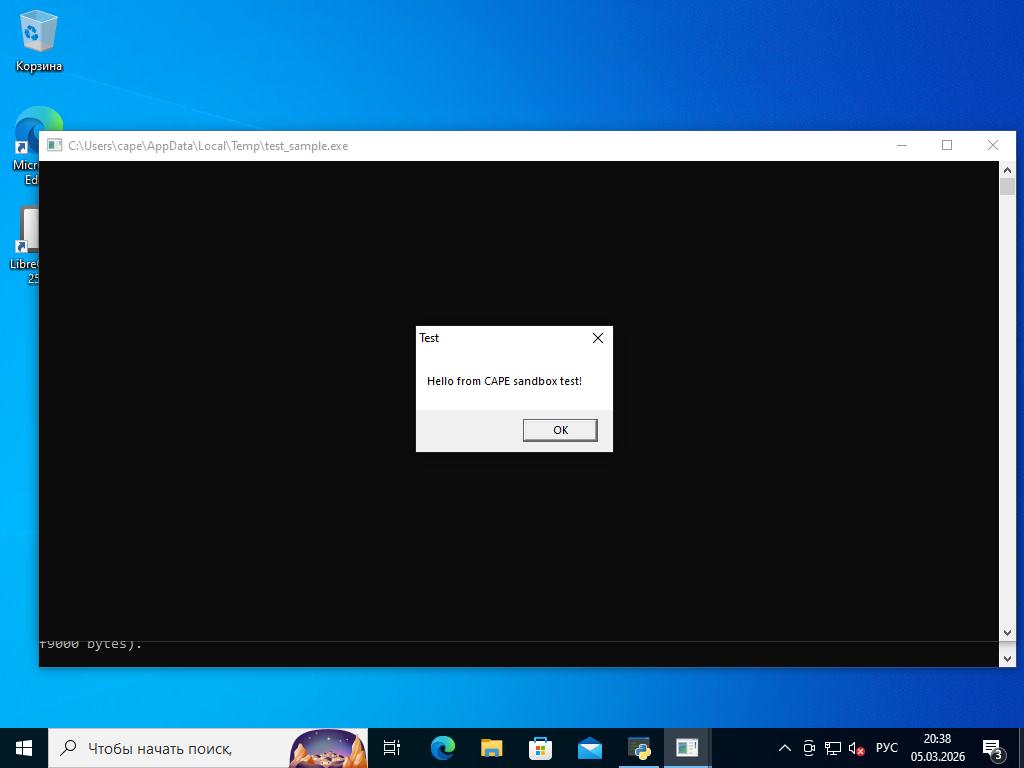Open console system menu via title icon
The height and width of the screenshot is (768, 1024).
tap(54, 145)
